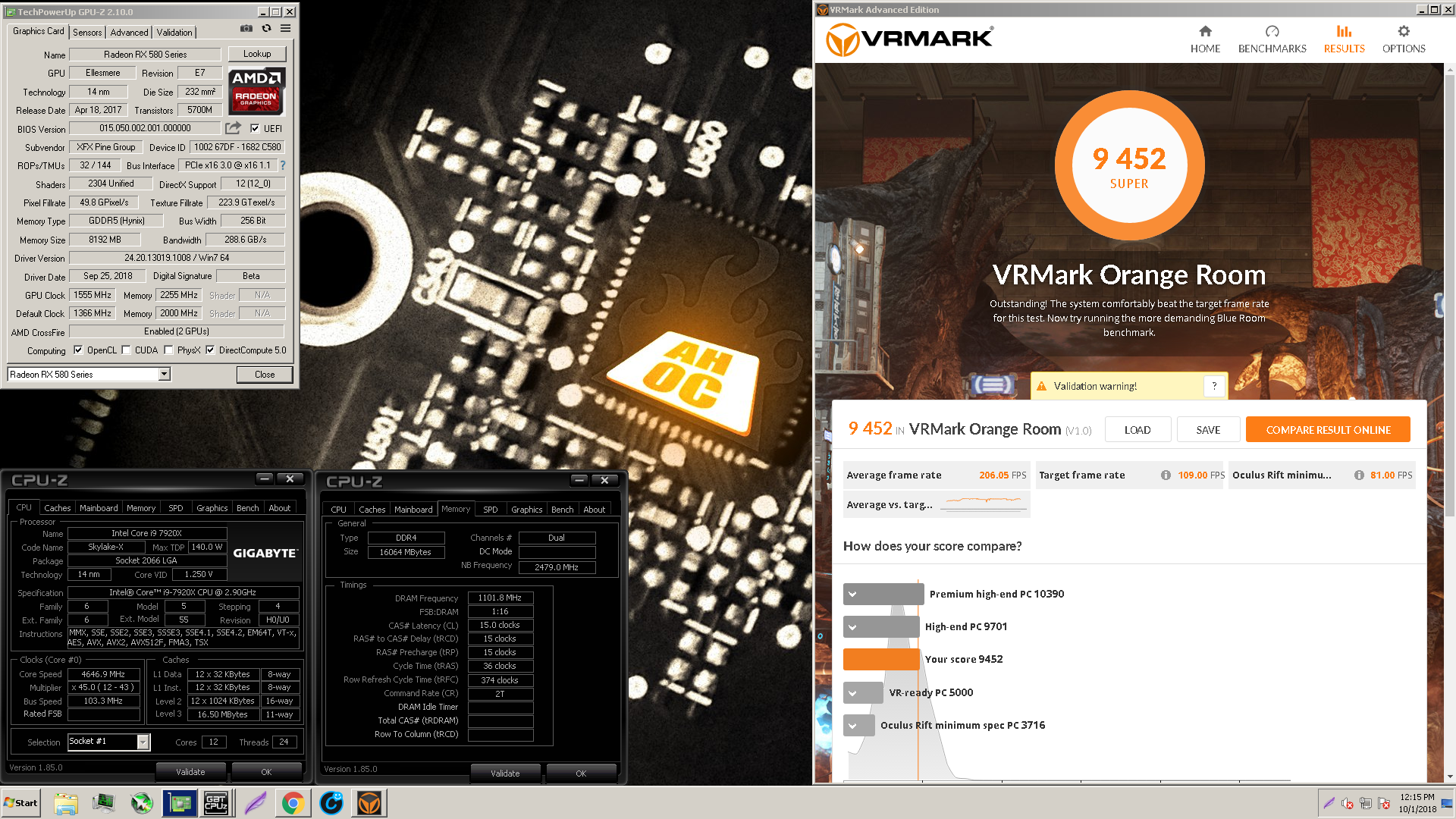Click SAVE result button in VRMark
The image size is (1456, 819).
pyautogui.click(x=1208, y=430)
